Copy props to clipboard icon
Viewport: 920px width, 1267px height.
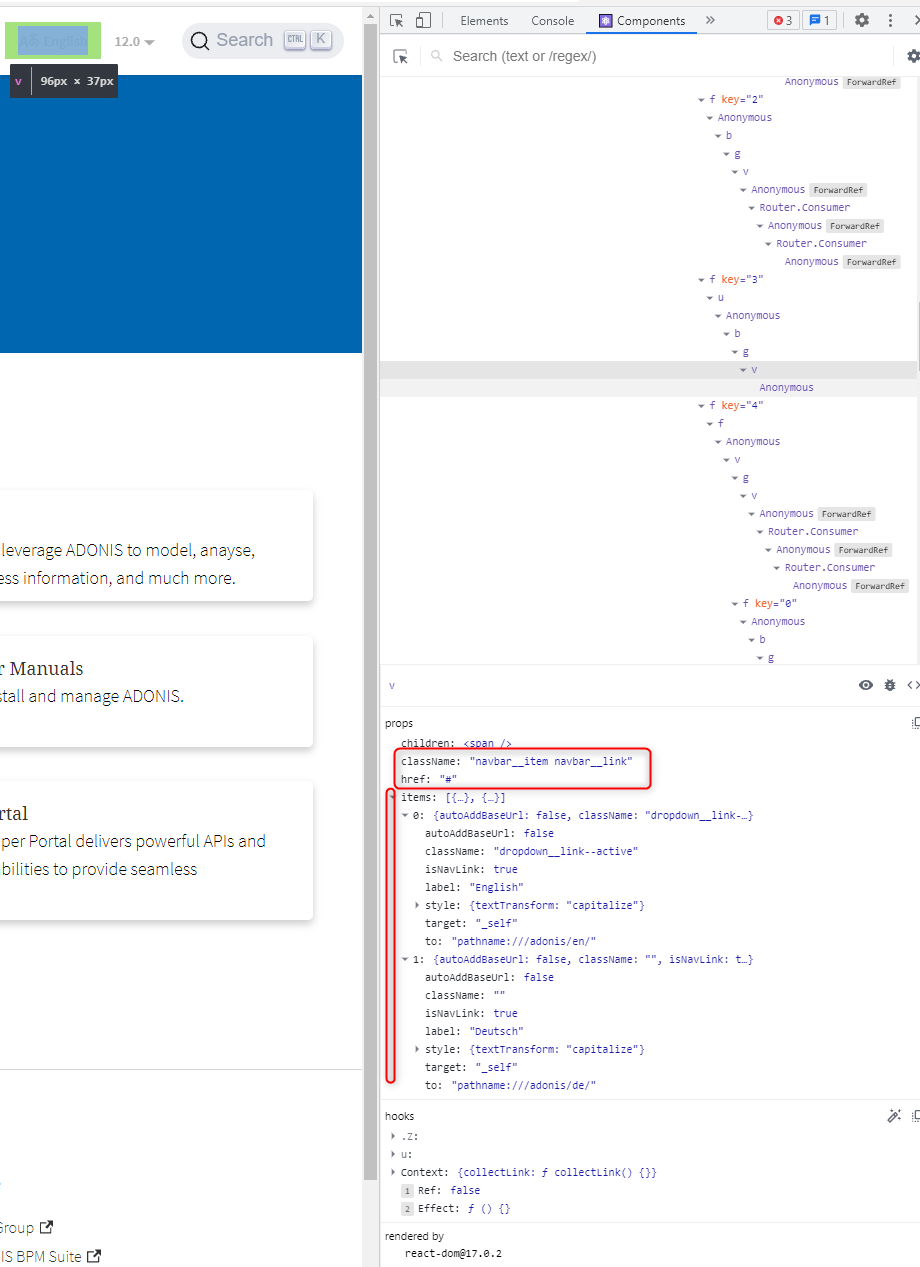tap(915, 723)
